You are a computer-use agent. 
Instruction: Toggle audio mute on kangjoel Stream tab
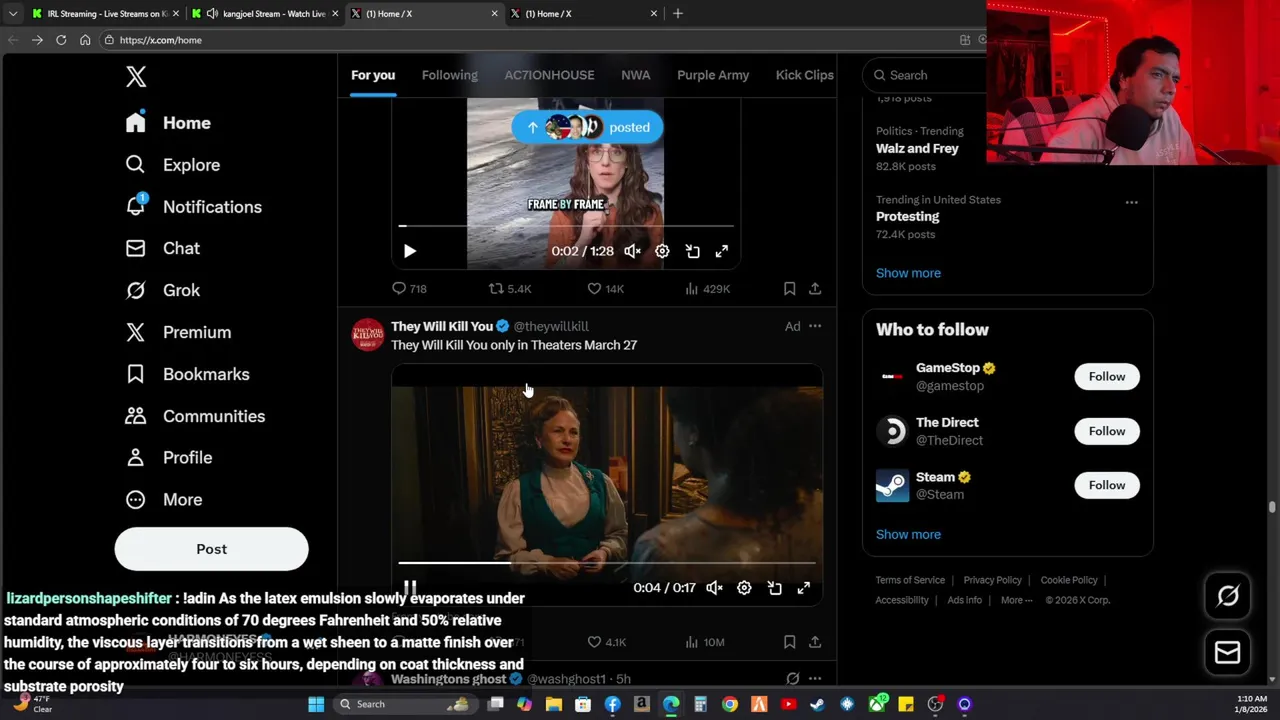click(x=212, y=14)
